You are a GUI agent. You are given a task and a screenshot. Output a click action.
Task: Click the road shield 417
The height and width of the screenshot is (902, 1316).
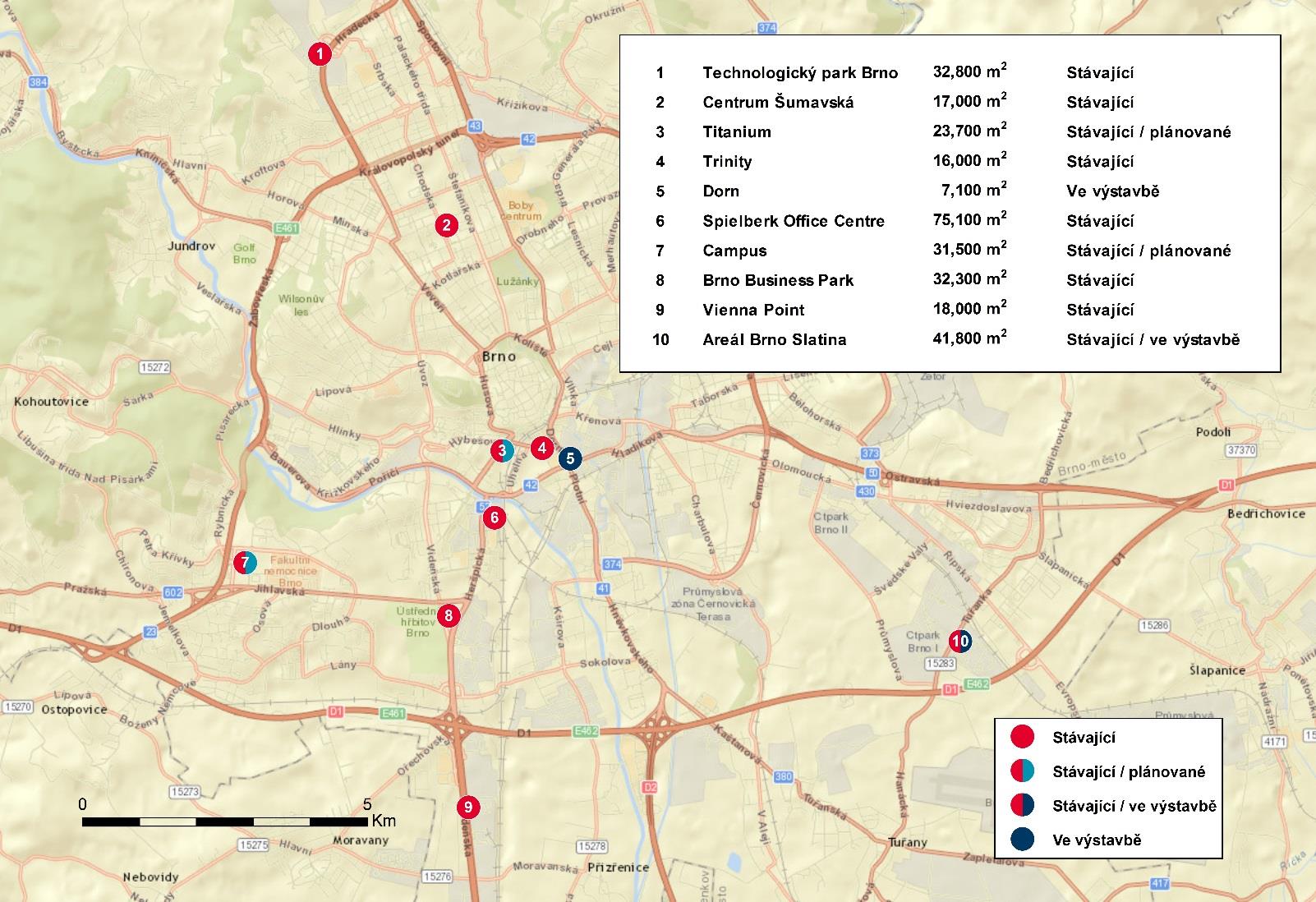(x=1159, y=884)
